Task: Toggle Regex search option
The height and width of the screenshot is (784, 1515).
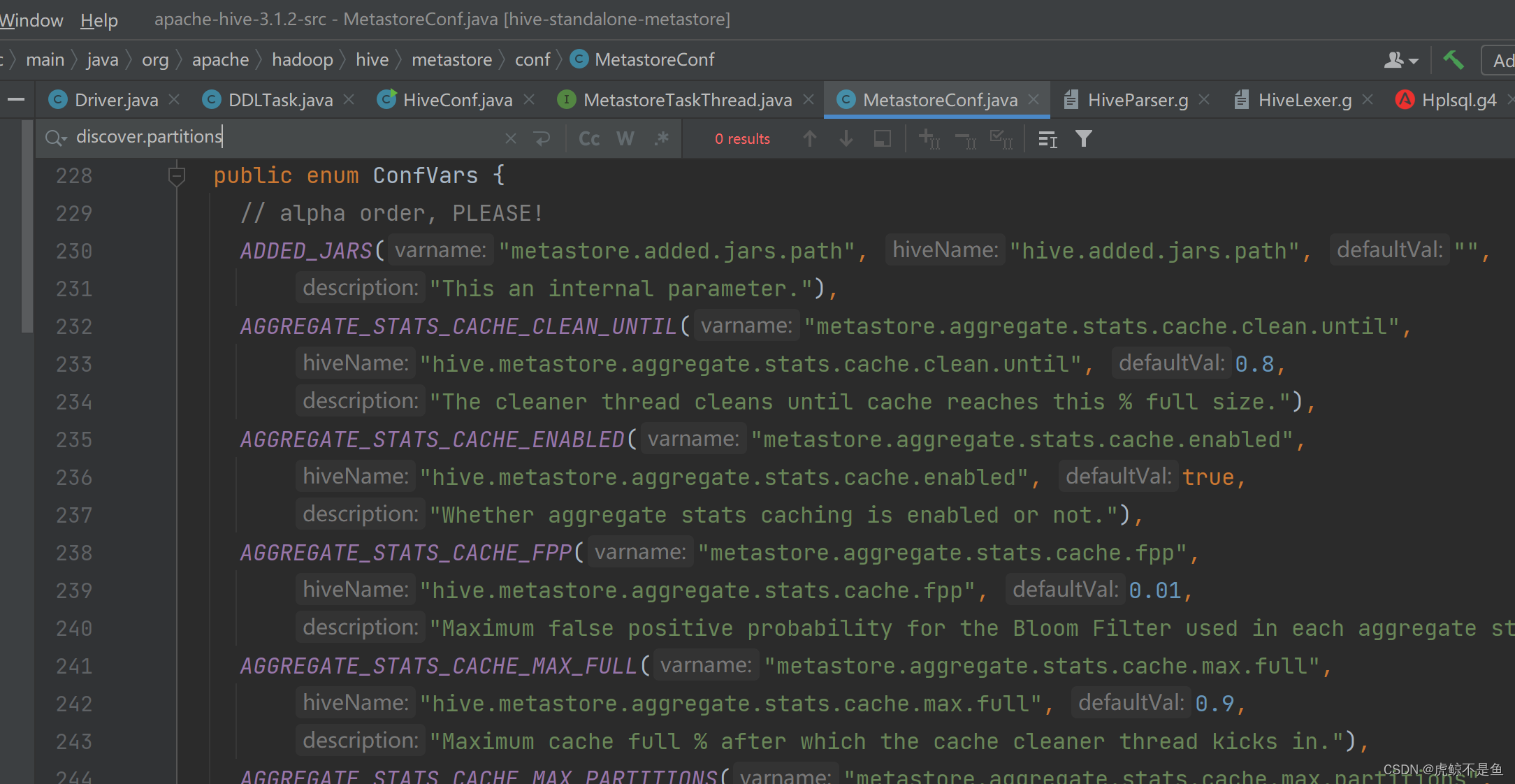Action: (662, 138)
